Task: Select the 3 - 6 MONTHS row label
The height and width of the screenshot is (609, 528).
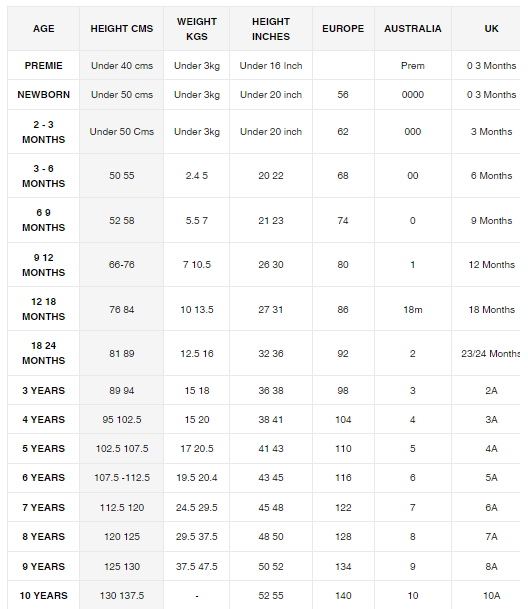Action: tap(44, 176)
